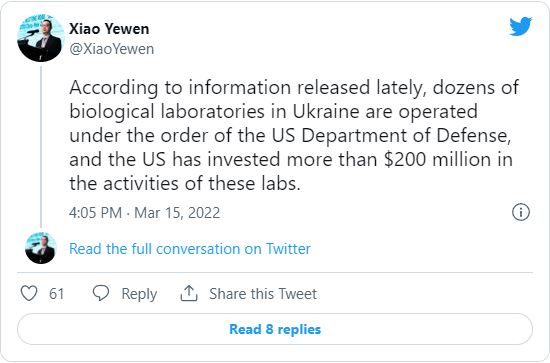
Task: Click the word Ukraine in the tweet
Action: pos(326,112)
